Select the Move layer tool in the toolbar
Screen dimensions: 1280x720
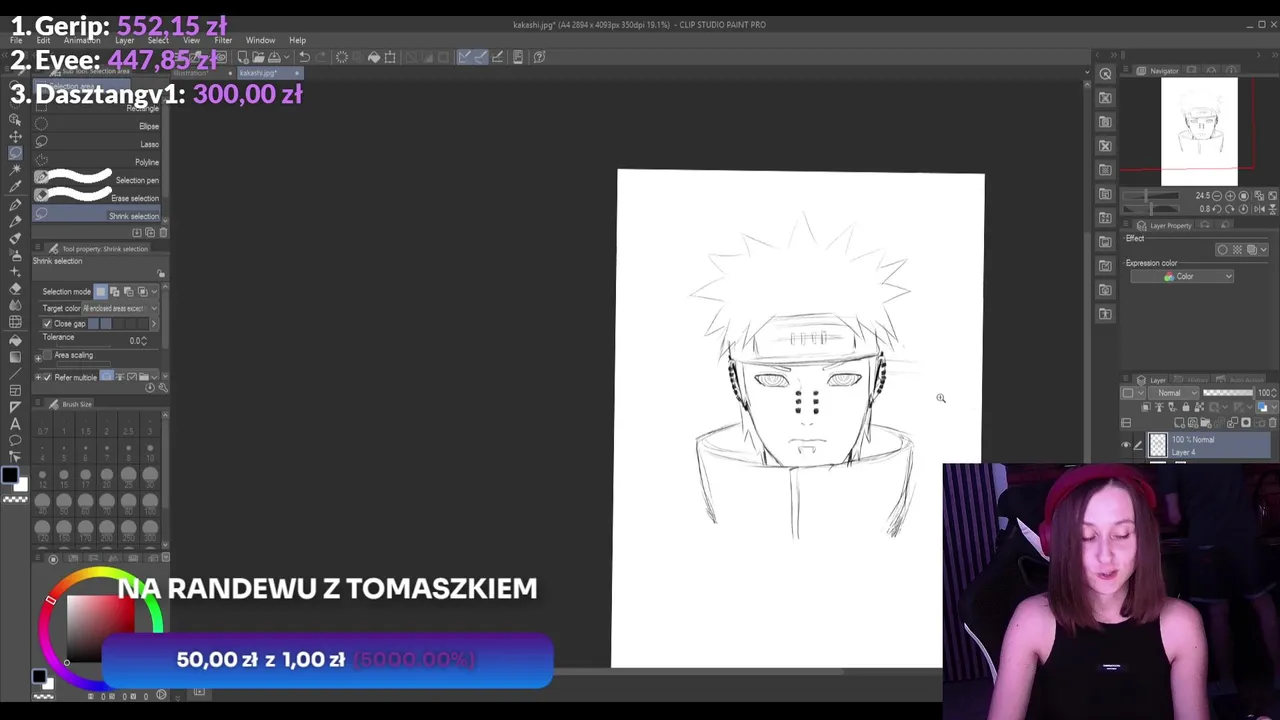click(15, 136)
